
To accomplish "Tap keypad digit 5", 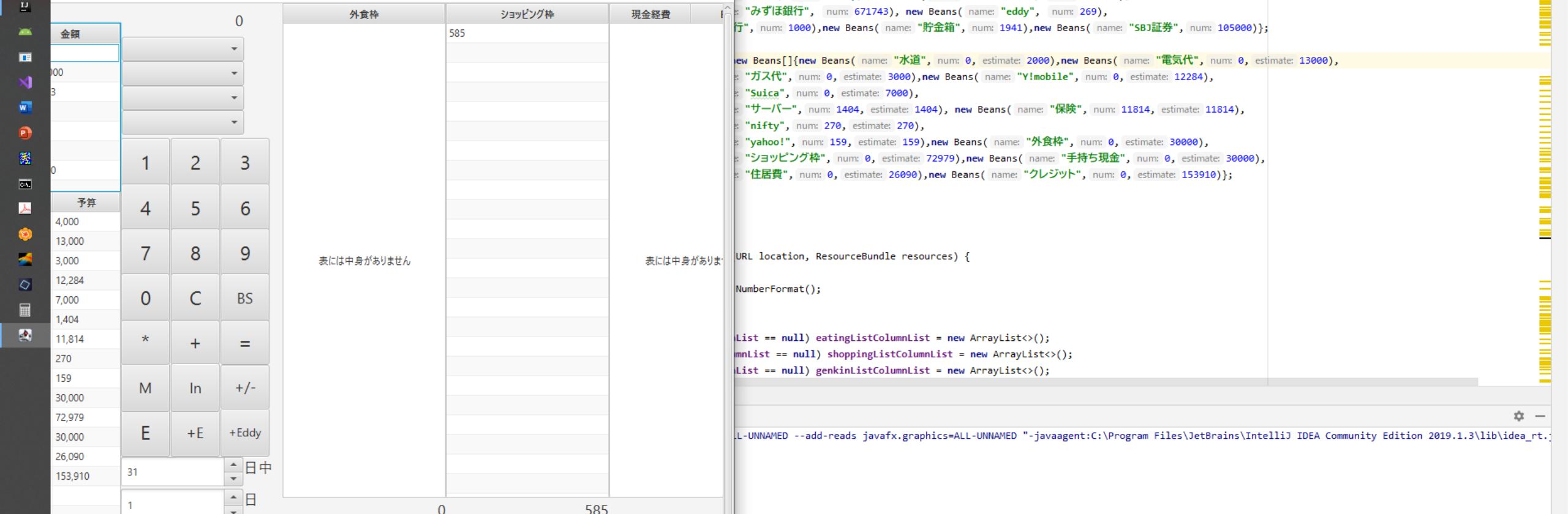I will coord(195,208).
